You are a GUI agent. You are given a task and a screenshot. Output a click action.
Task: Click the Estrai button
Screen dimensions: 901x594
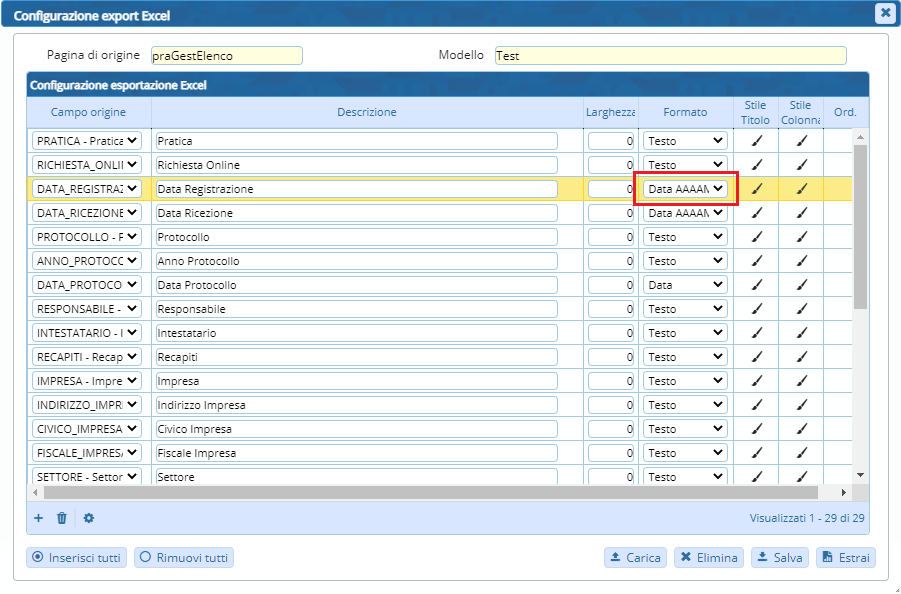point(846,558)
